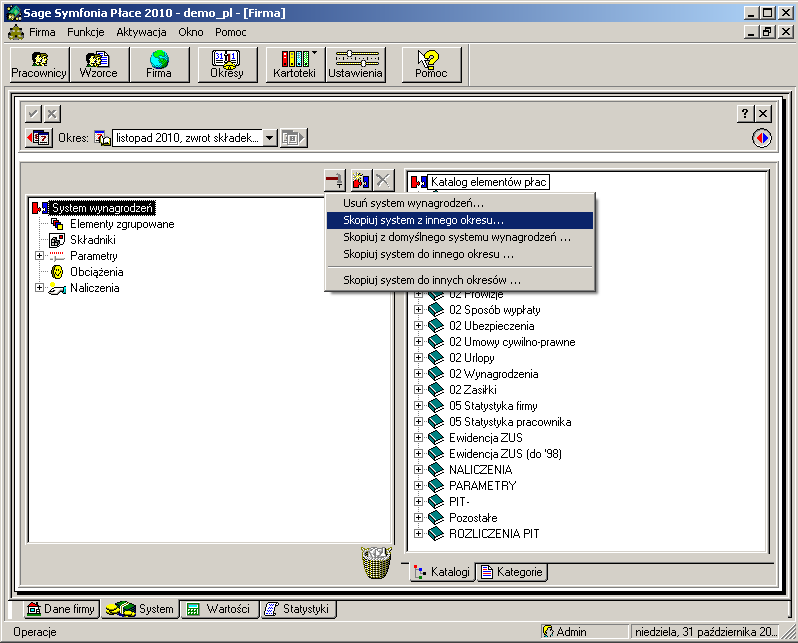Select Elementy zgrupowane tree item
This screenshot has width=798, height=643.
click(x=122, y=224)
